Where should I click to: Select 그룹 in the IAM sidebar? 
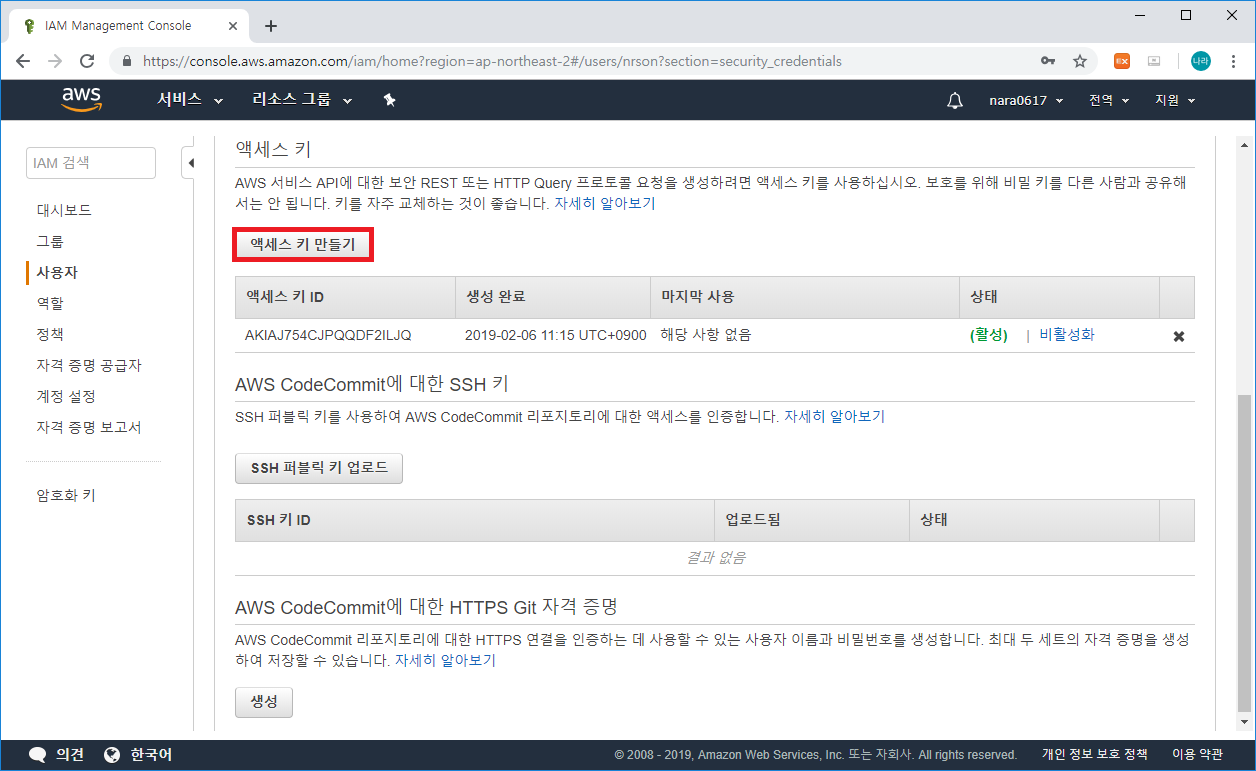pos(50,241)
